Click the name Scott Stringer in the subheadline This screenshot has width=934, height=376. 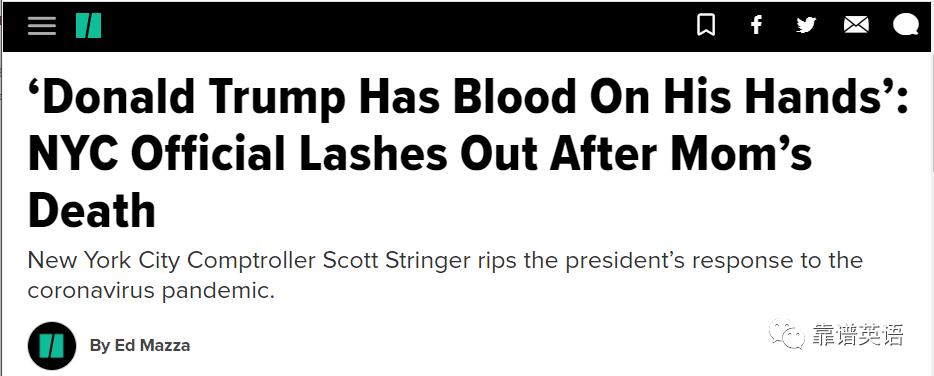tap(397, 261)
